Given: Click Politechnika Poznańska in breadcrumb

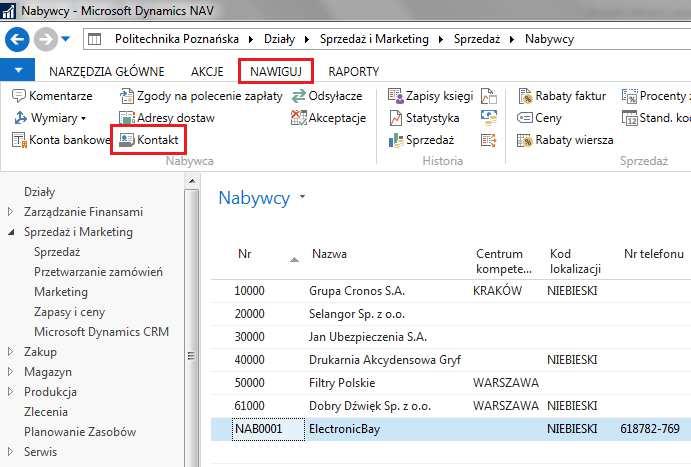Looking at the screenshot, I should [177, 39].
